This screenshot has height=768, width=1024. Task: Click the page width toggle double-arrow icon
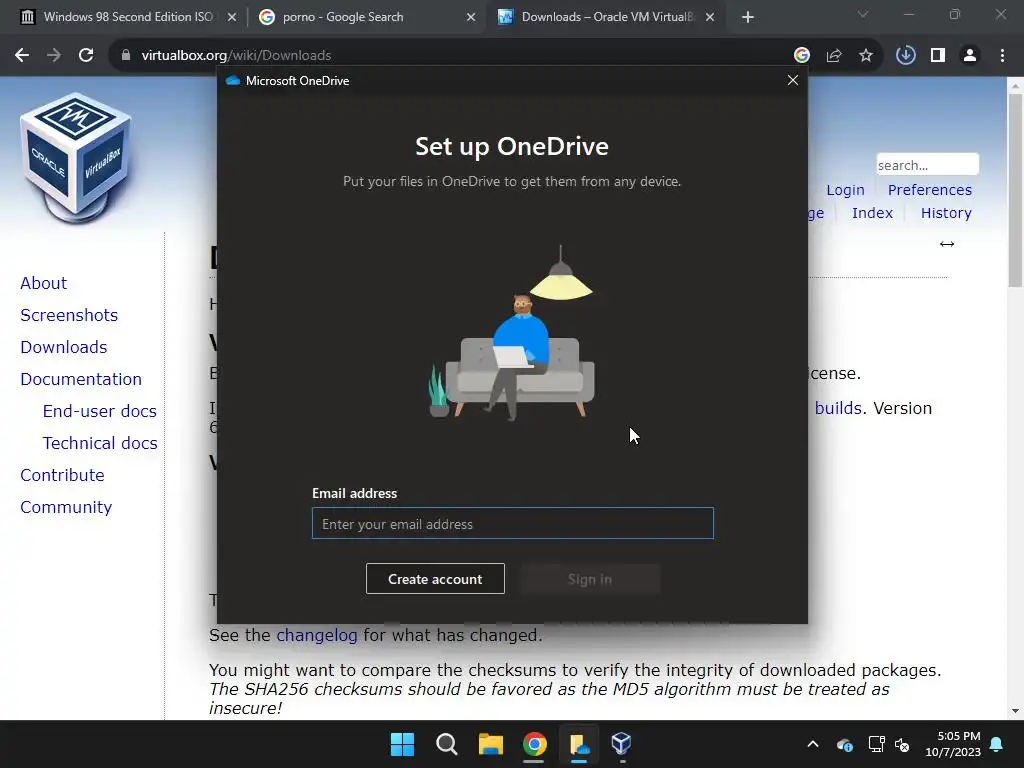(x=947, y=244)
